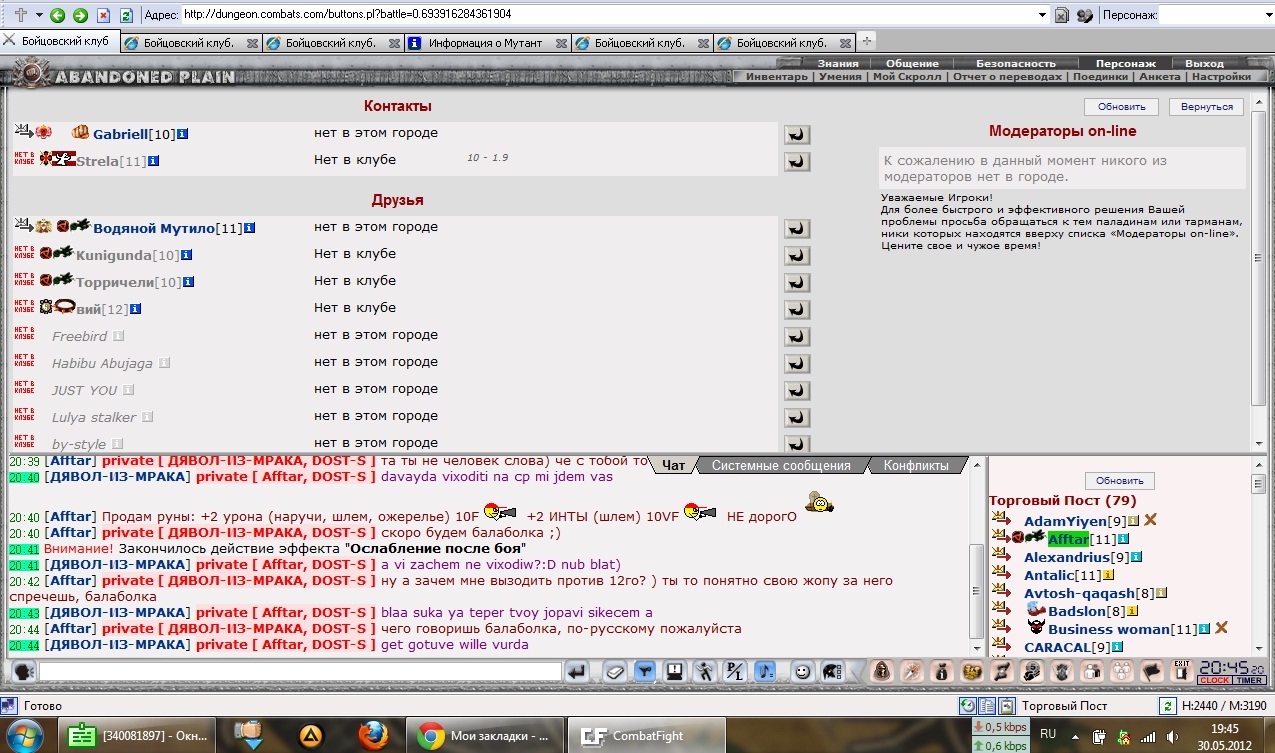The width and height of the screenshot is (1275, 753).
Task: Click the flag icon in bottom toolbar
Action: (1152, 671)
